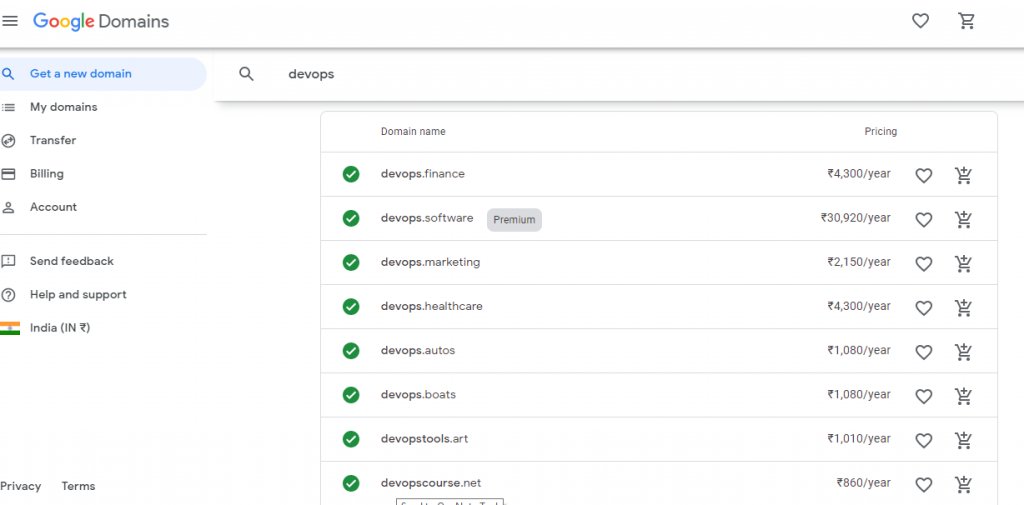Image resolution: width=1024 pixels, height=505 pixels.
Task: Click the ₹860/year price
Action: (863, 483)
